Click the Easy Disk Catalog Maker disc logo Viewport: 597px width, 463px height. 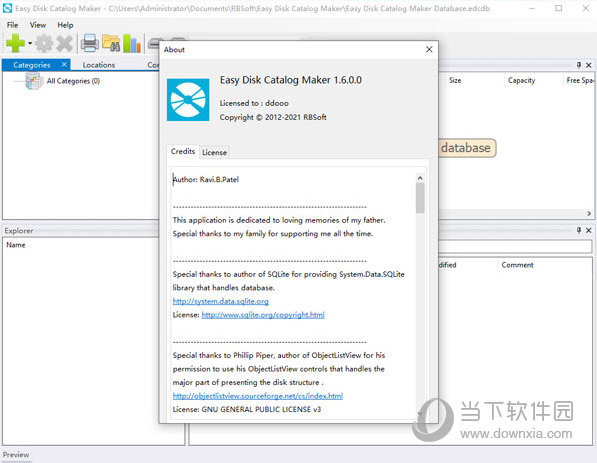click(x=188, y=100)
